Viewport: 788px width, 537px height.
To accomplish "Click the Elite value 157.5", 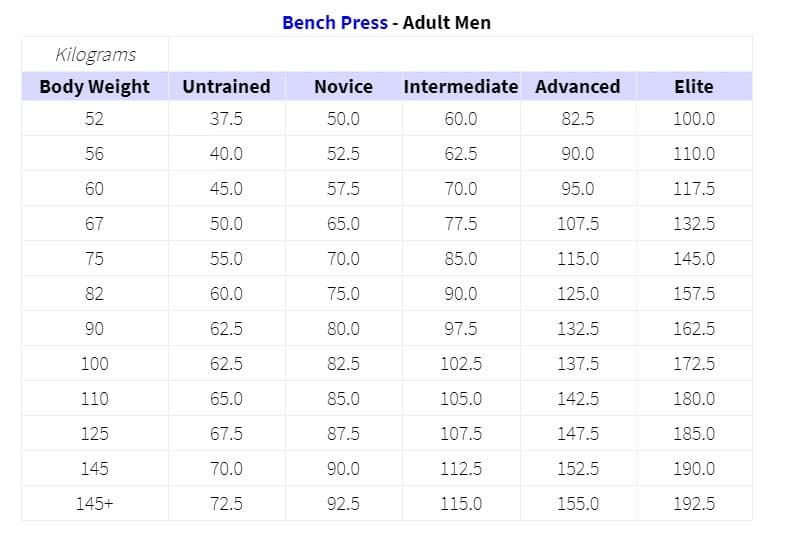I will coord(694,293).
